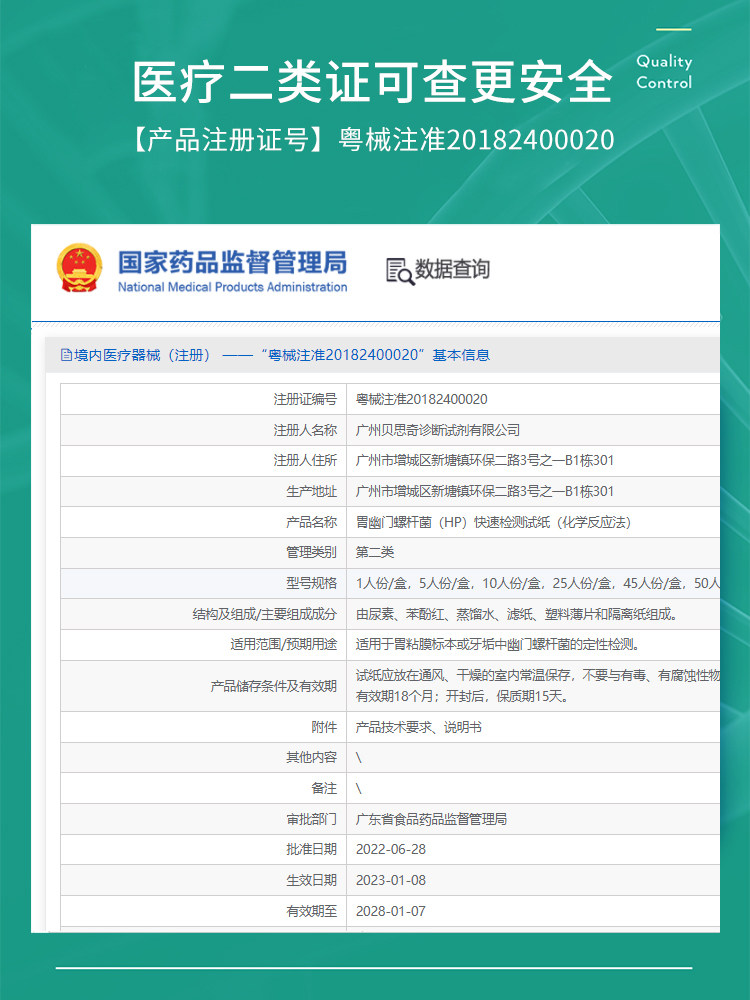Select the 【产品注册证号】粤械注准20182400020 banner text
The height and width of the screenshot is (1000, 750).
point(372,140)
